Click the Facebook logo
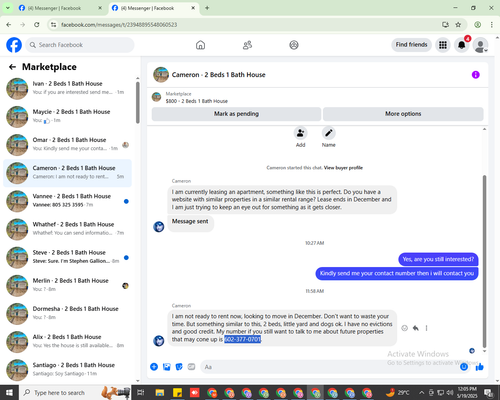Screen dimensions: 500x400 [14, 45]
